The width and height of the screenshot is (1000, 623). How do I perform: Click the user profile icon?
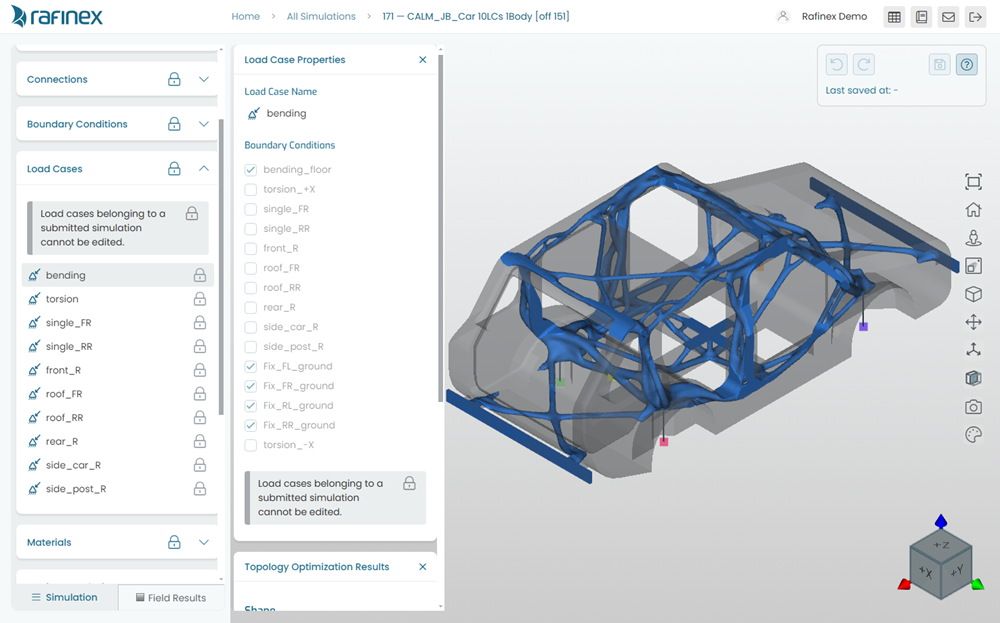(x=783, y=17)
